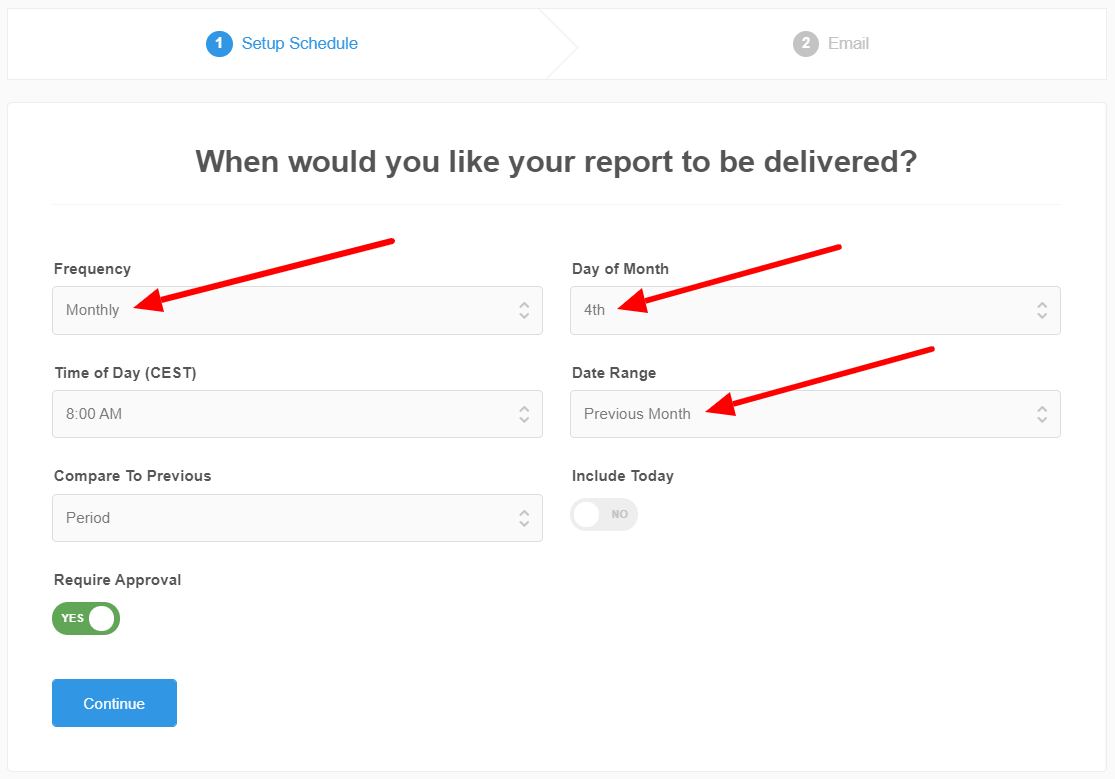Select the Setup Schedule step label
Viewport: 1115px width, 779px height.
click(299, 43)
